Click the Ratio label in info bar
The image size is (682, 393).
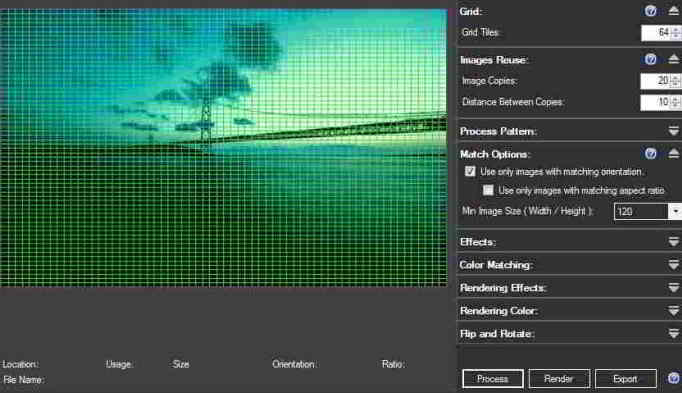pos(393,364)
